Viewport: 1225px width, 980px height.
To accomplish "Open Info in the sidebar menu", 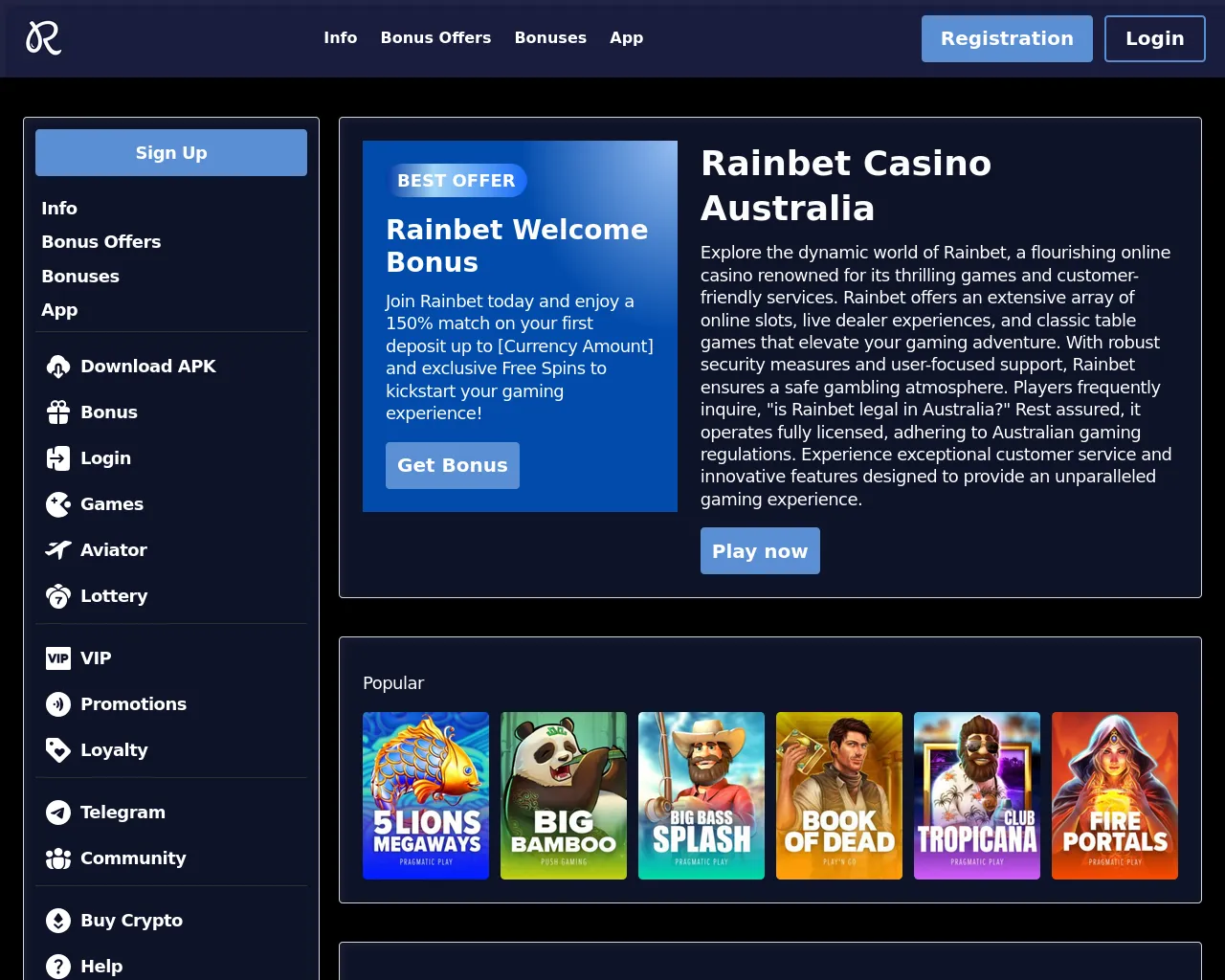I will pyautogui.click(x=59, y=209).
